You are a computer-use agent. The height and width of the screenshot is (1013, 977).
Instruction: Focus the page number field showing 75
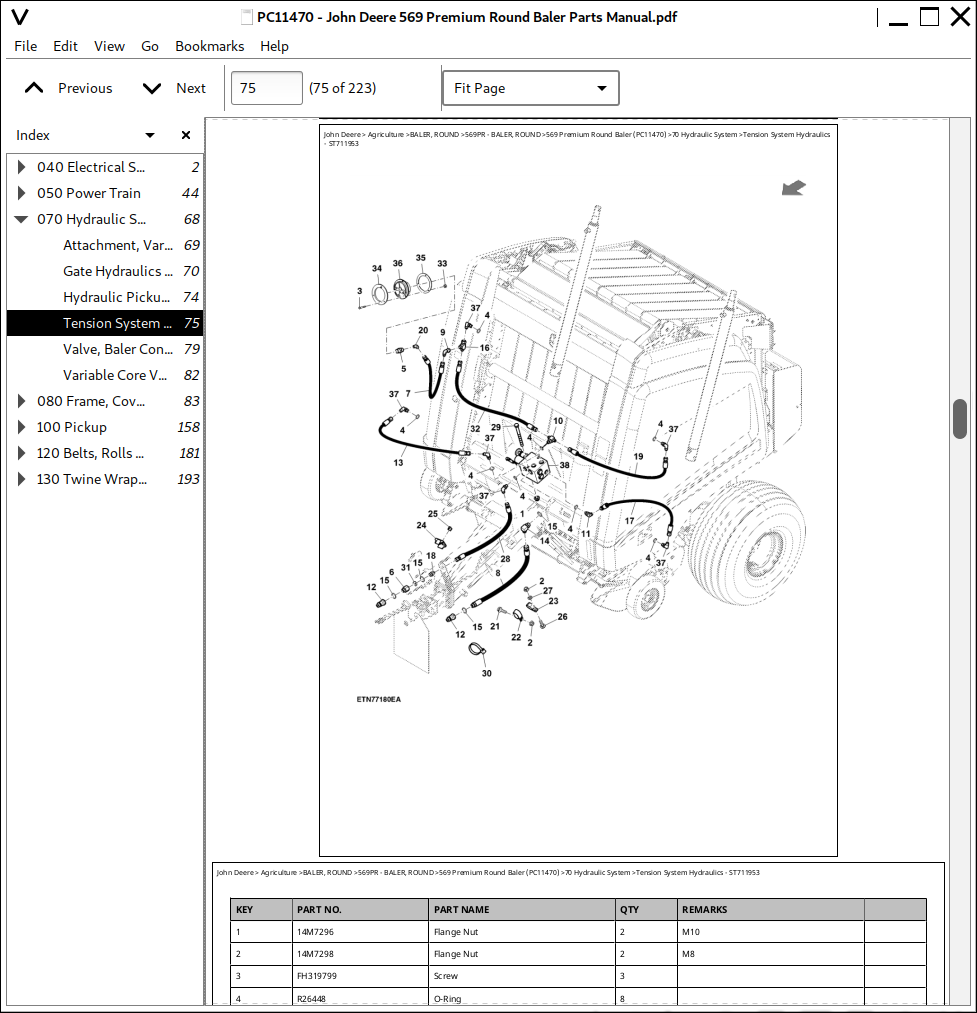click(x=266, y=88)
